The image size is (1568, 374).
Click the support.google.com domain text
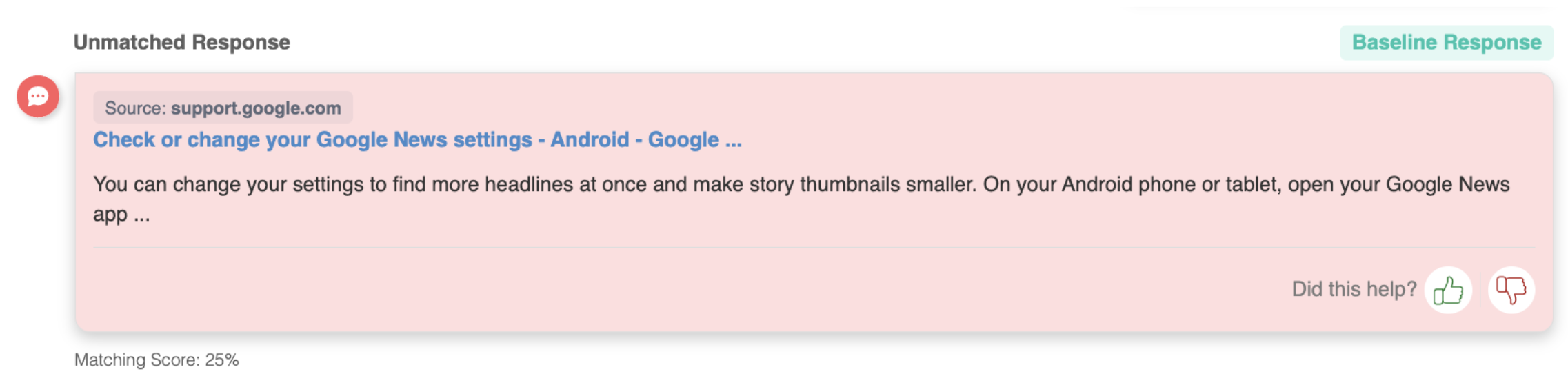tap(256, 108)
